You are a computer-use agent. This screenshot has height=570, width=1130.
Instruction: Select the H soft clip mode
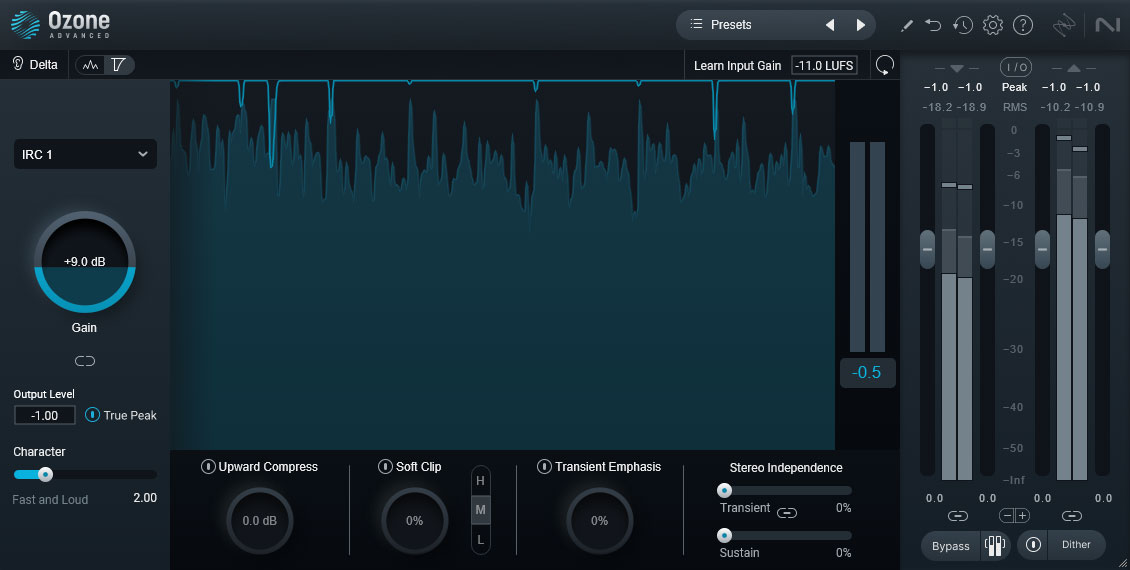pos(480,481)
